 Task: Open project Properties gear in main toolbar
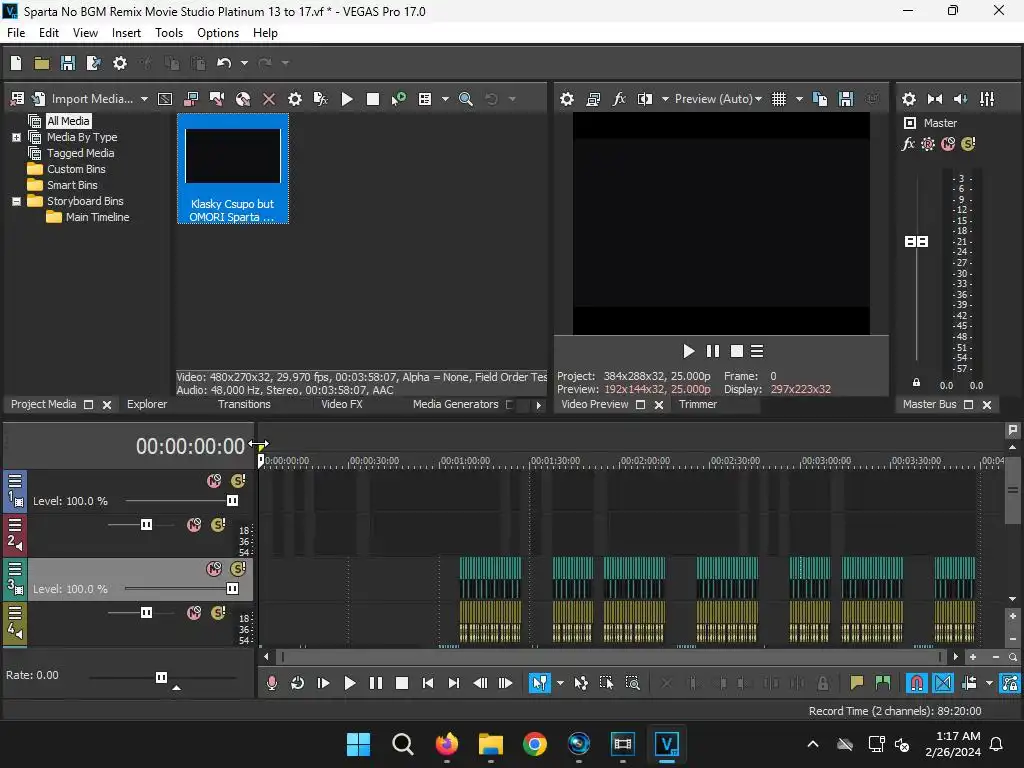point(120,63)
